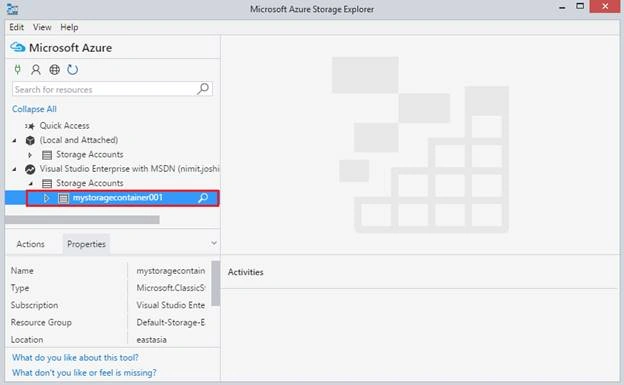The height and width of the screenshot is (385, 624).
Task: Click the Name property label
Action: coord(22,271)
